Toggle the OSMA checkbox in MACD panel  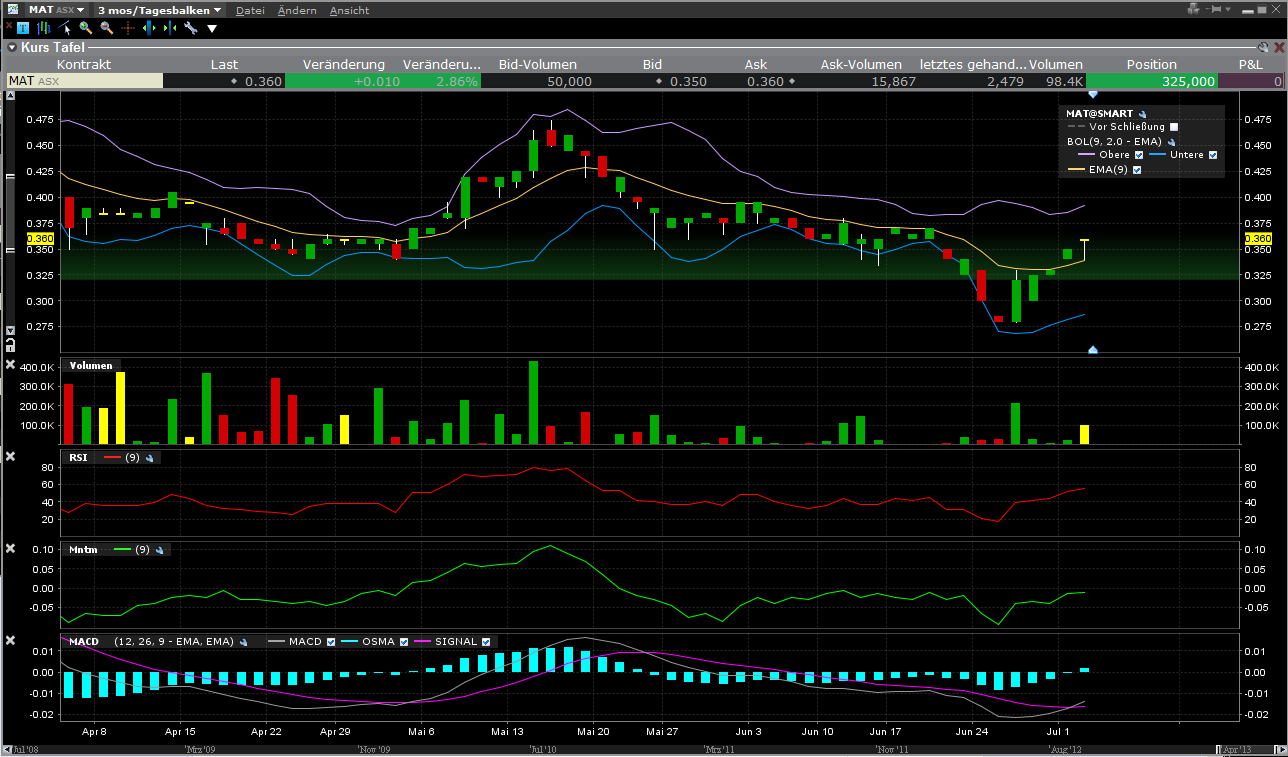coord(404,641)
